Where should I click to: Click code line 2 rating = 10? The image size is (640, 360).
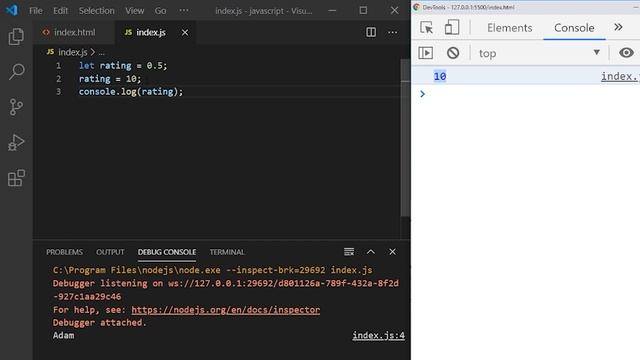(x=110, y=79)
